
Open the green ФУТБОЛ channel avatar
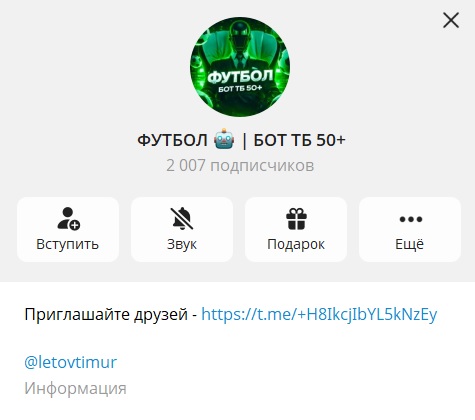pyautogui.click(x=240, y=67)
